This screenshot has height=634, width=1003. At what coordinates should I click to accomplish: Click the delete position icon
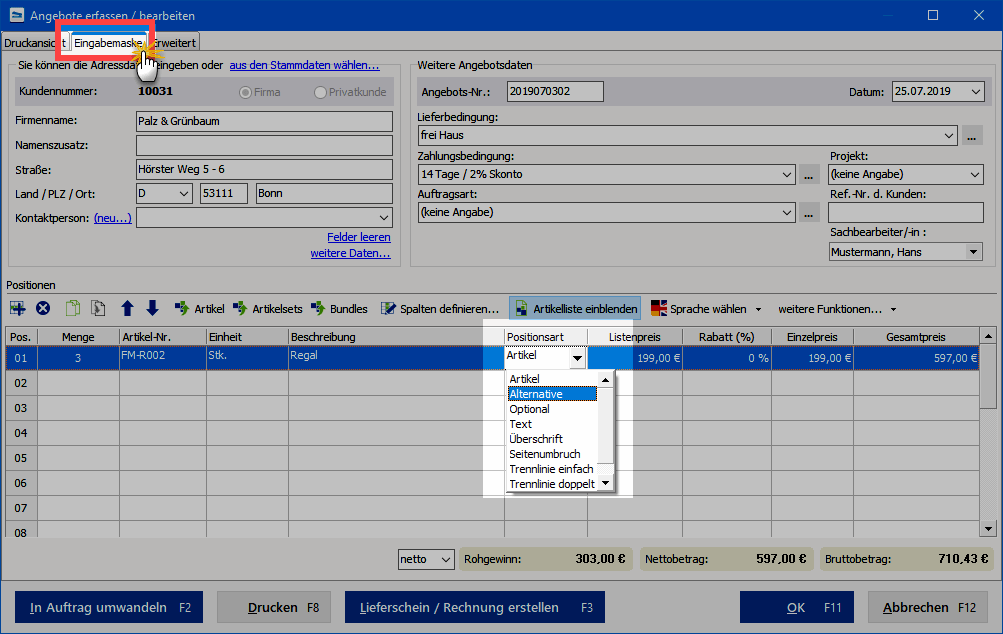(x=43, y=309)
